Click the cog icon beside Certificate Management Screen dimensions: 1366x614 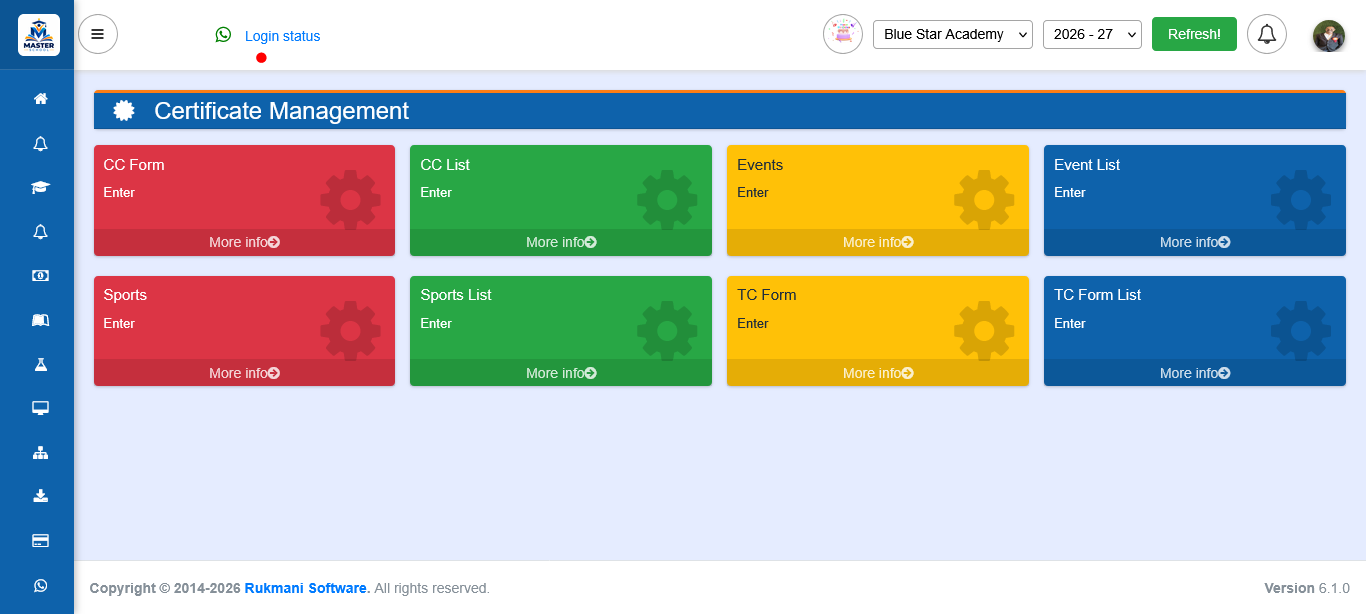click(x=124, y=111)
